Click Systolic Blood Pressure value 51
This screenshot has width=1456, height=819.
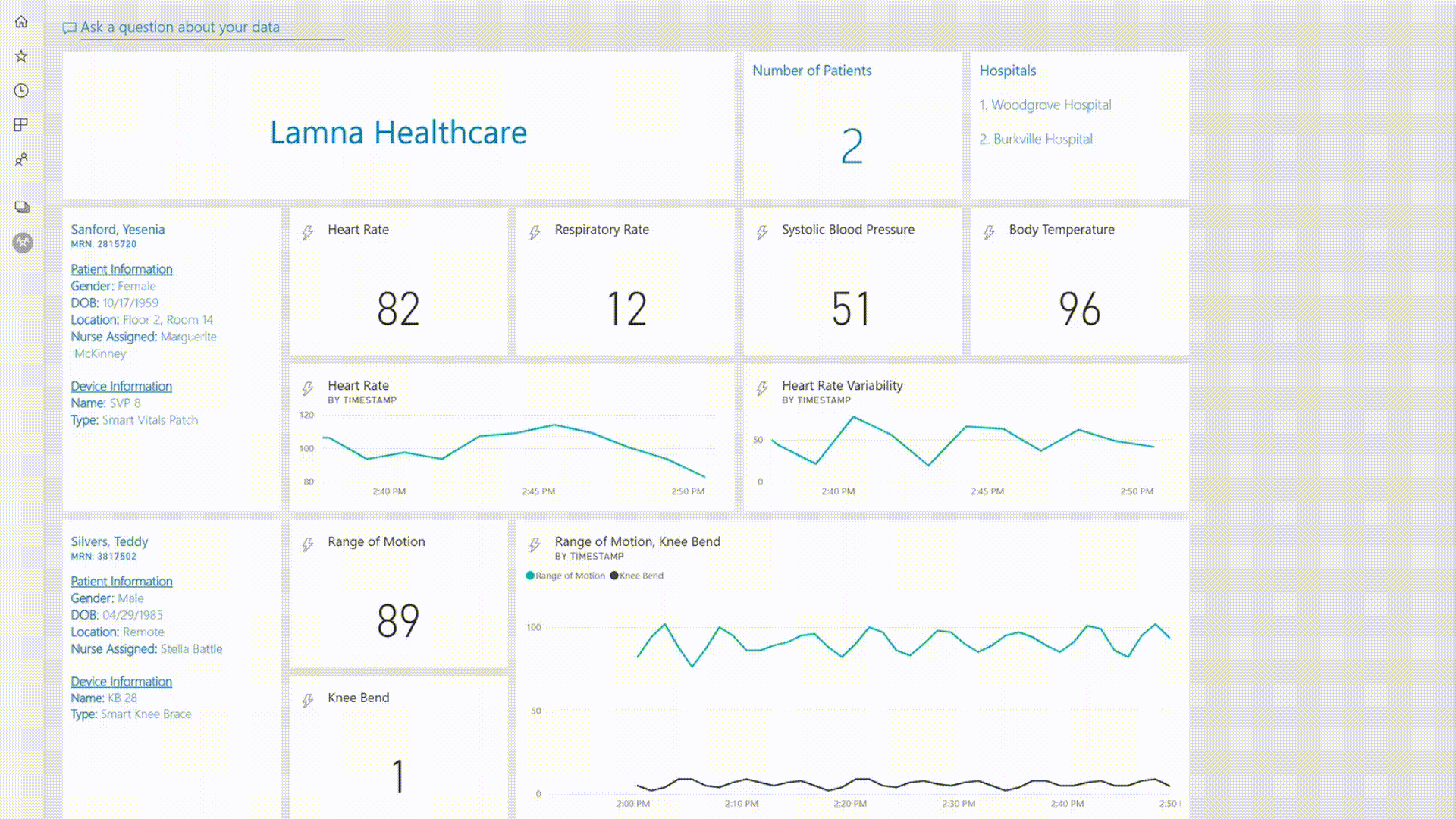coord(851,309)
